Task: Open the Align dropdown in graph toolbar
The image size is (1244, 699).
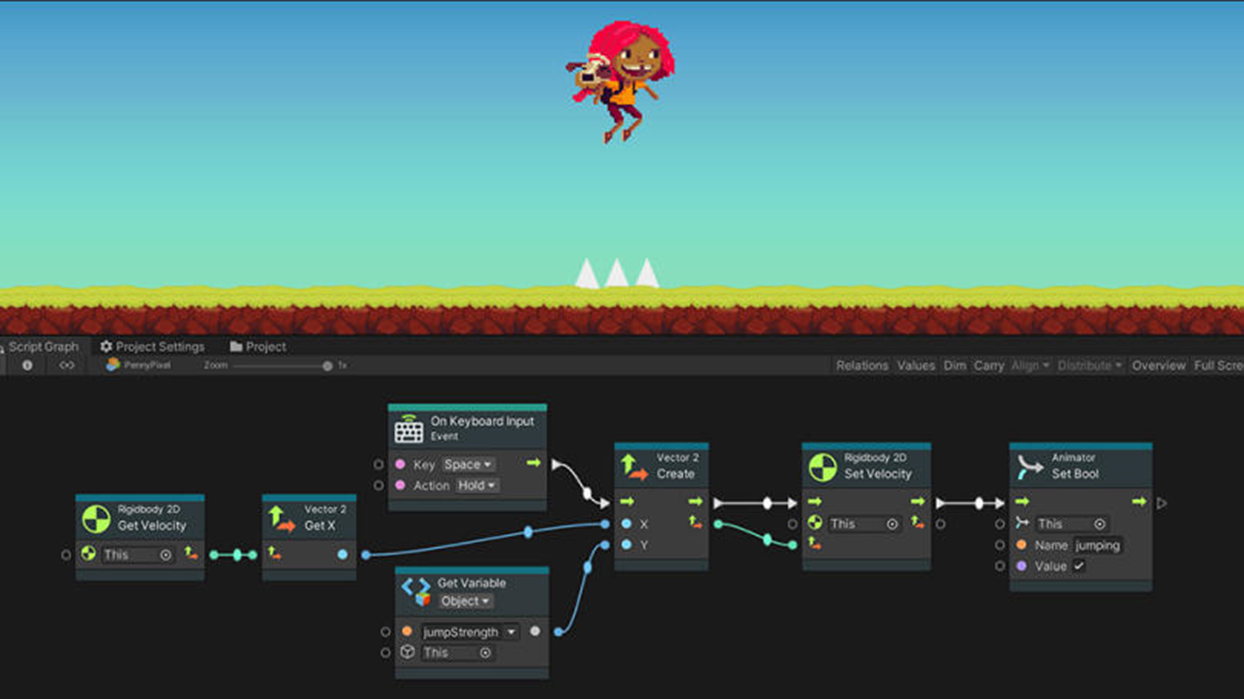Action: pos(1030,366)
